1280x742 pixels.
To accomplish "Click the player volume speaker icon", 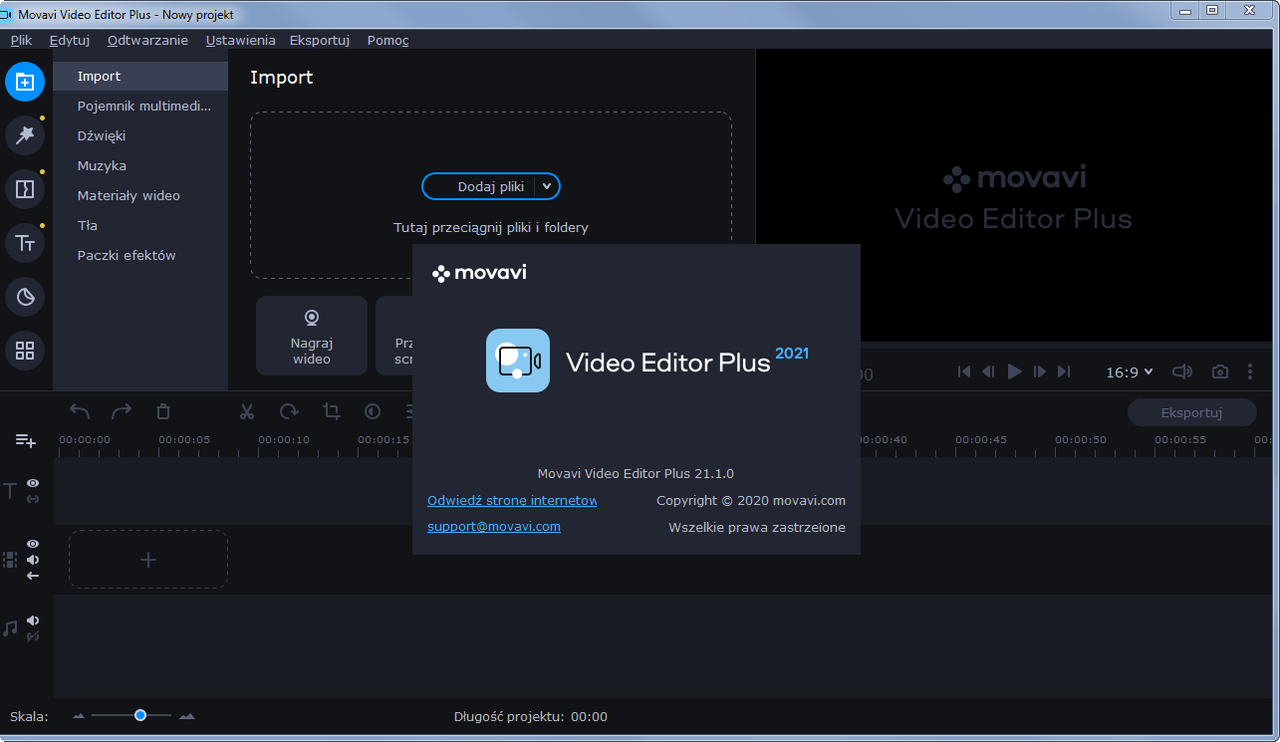I will tap(1182, 372).
